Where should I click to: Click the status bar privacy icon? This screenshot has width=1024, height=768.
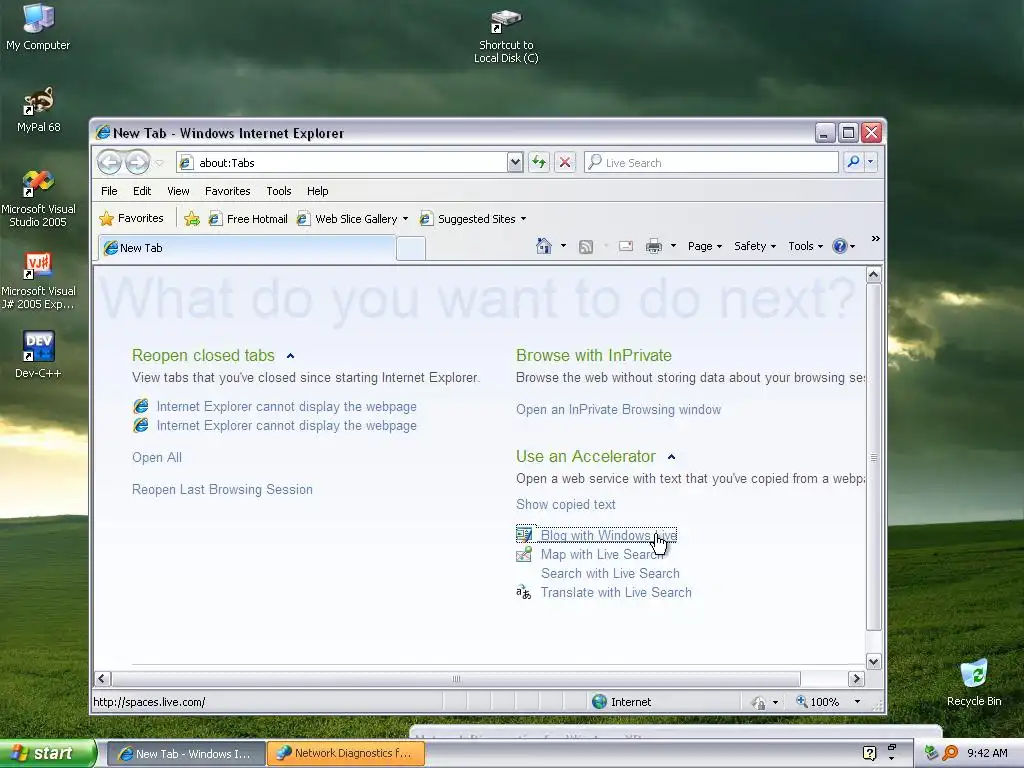coord(758,702)
